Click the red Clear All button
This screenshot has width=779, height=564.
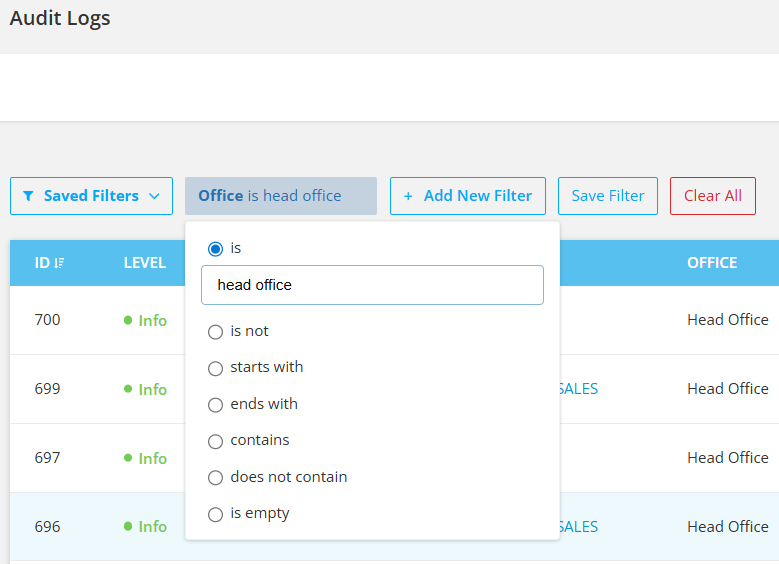pos(712,196)
